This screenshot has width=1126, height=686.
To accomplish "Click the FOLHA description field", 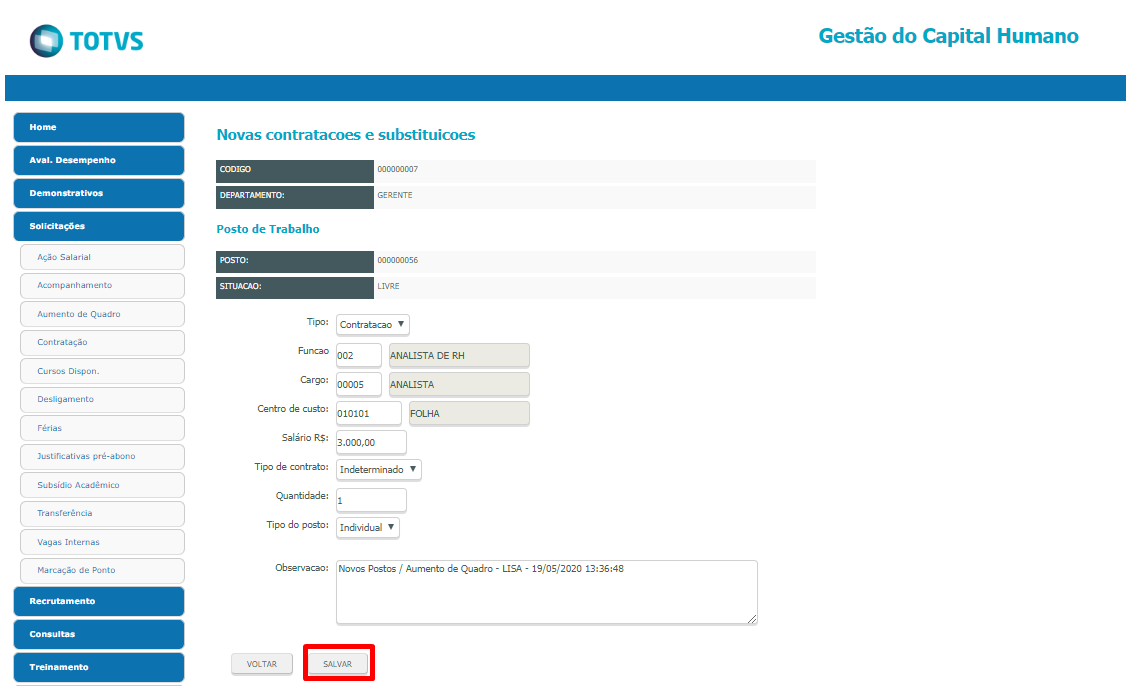I will [469, 414].
